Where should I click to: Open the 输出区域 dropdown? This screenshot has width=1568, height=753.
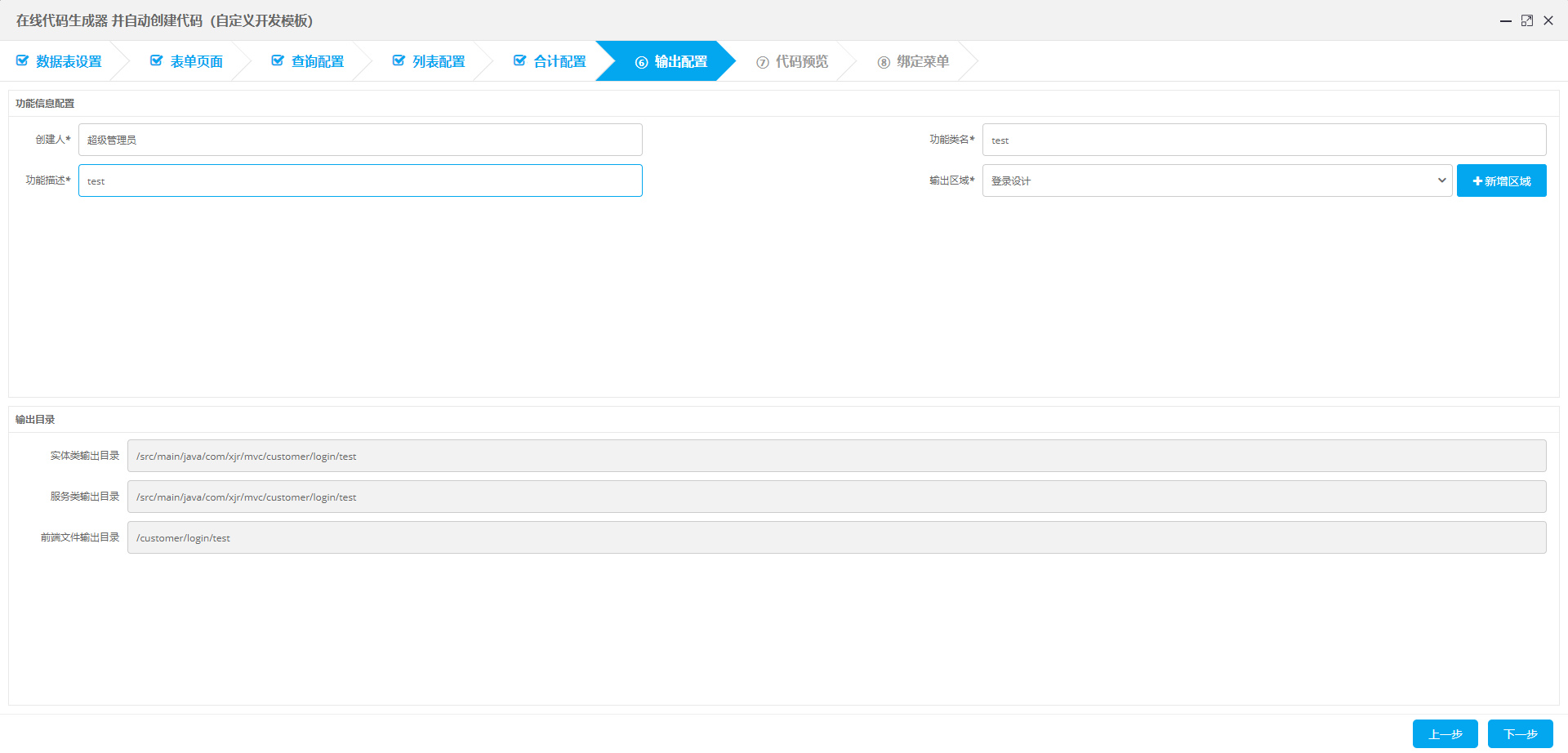point(1217,180)
